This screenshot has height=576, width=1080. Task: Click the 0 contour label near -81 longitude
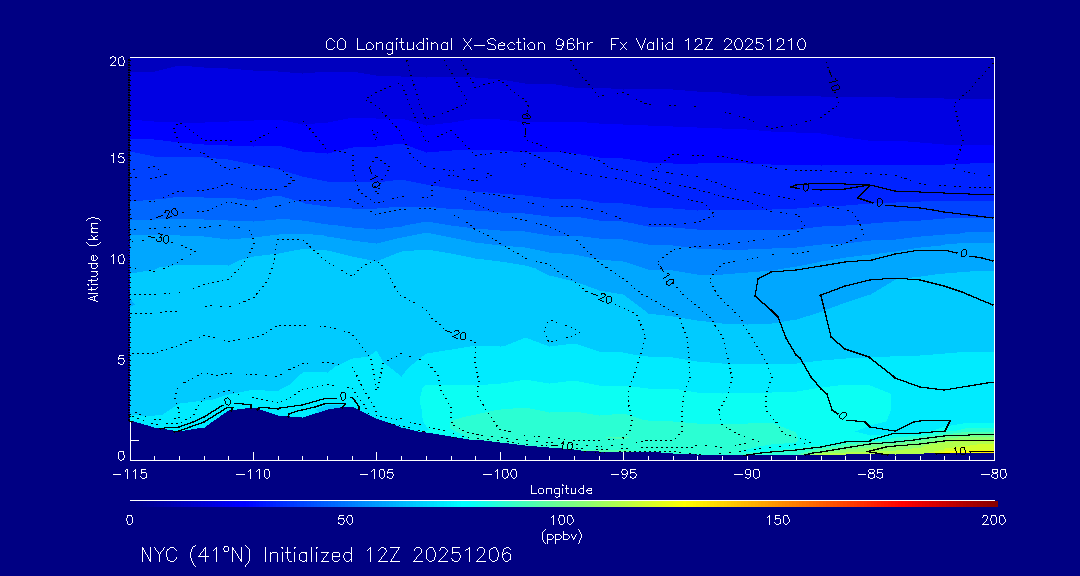(x=963, y=254)
